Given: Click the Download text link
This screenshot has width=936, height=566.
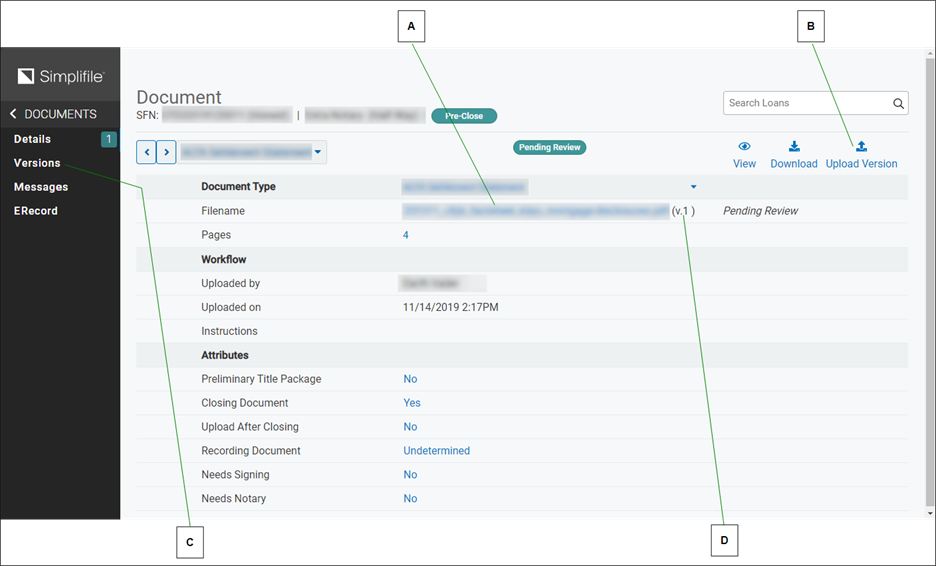Looking at the screenshot, I should [794, 164].
